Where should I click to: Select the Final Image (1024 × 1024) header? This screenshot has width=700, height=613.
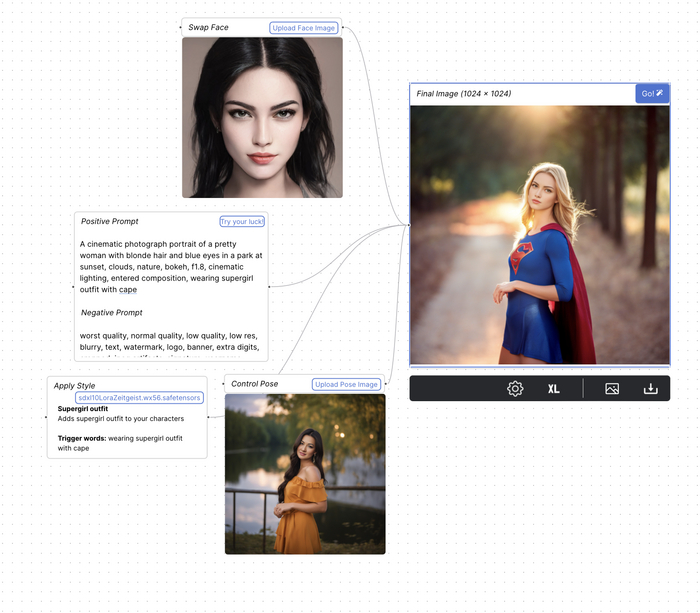pos(464,94)
